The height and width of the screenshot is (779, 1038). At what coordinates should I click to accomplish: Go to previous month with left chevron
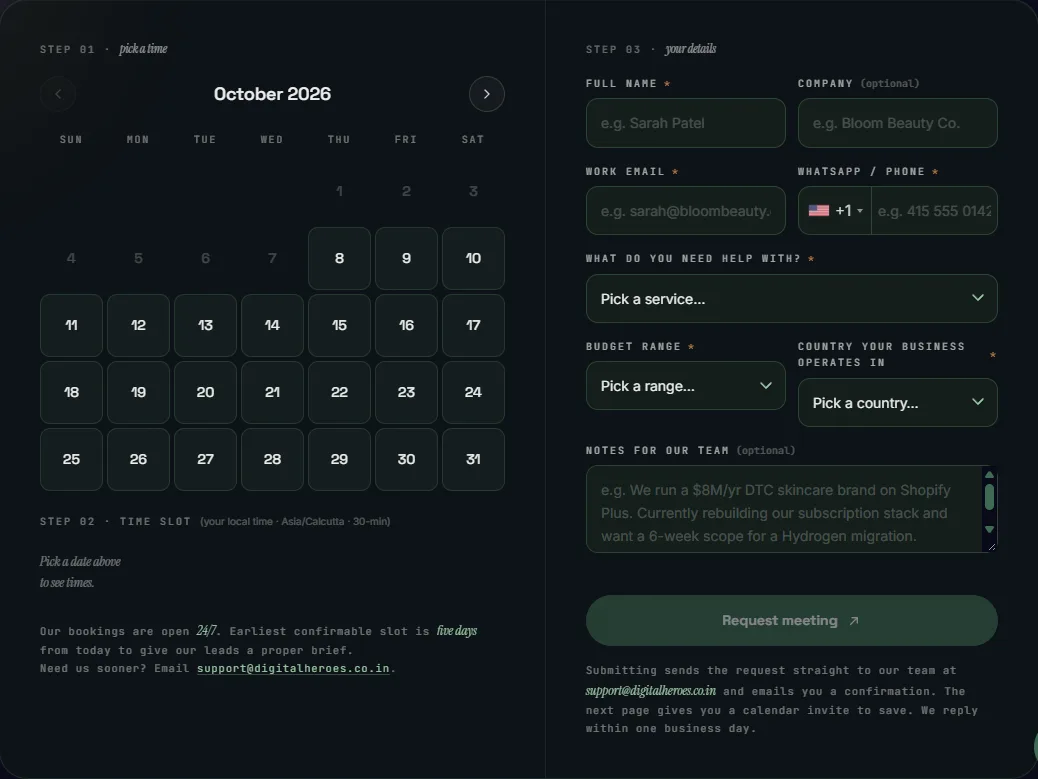58,94
